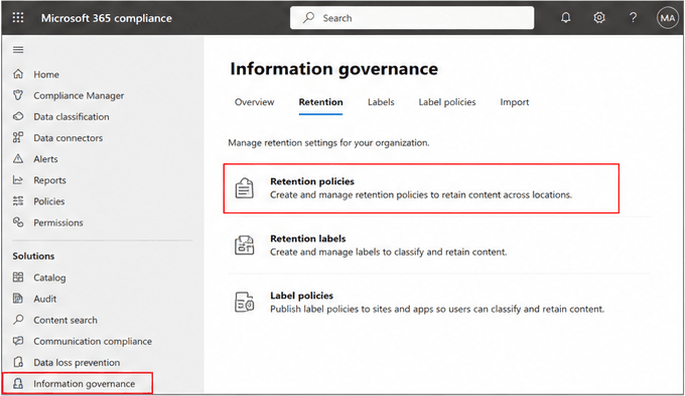This screenshot has height=396, width=685.
Task: Open the Import tab
Action: coord(514,102)
